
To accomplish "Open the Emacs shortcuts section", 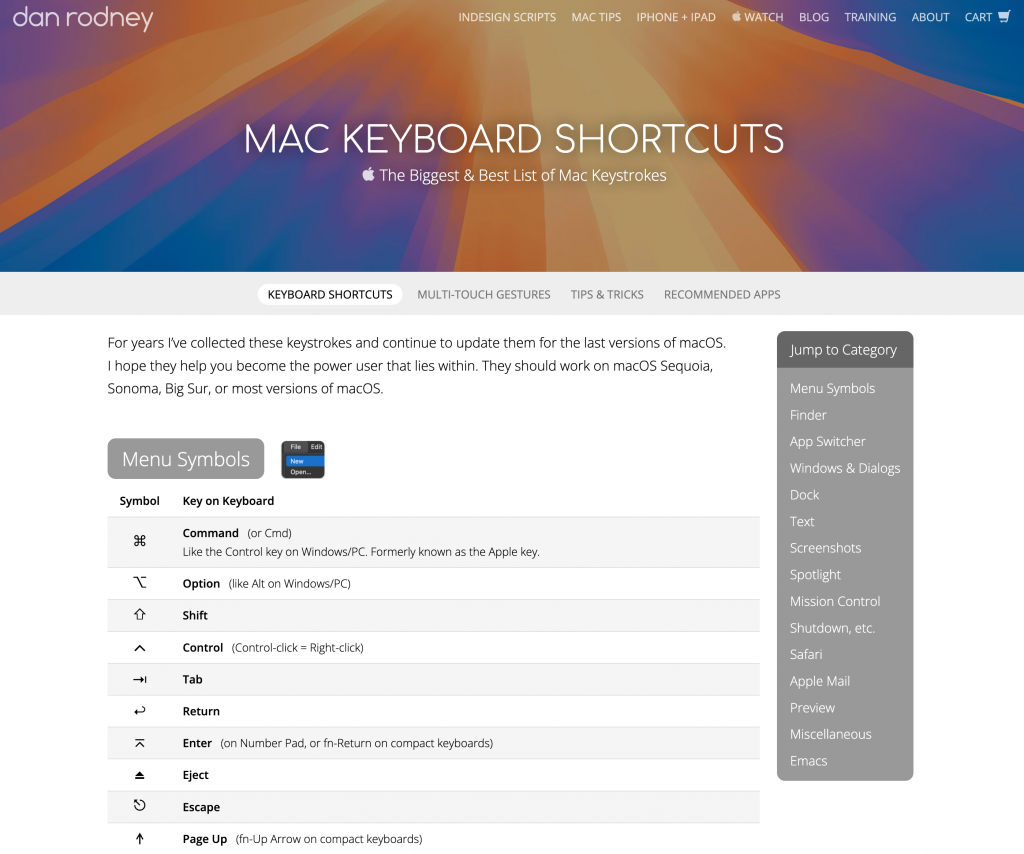I will click(x=808, y=760).
